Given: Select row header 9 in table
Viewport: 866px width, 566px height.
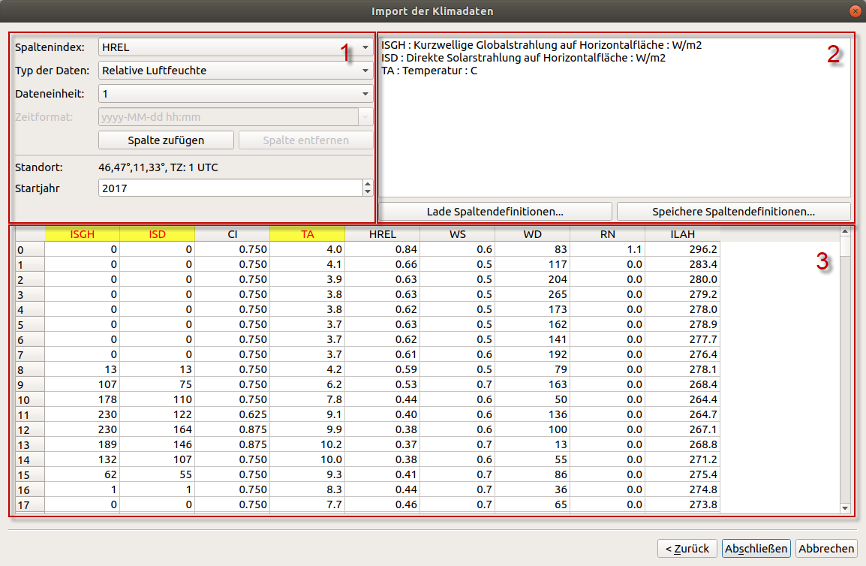Looking at the screenshot, I should [30, 385].
